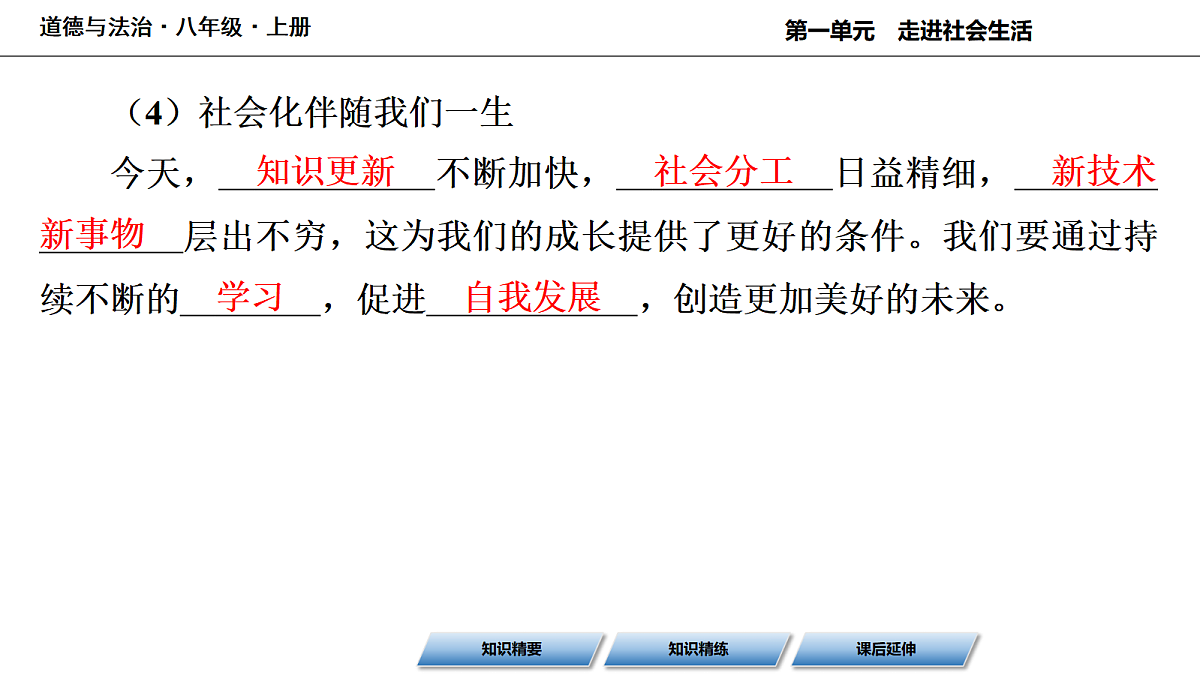Click the red answer 学习

coord(251,297)
